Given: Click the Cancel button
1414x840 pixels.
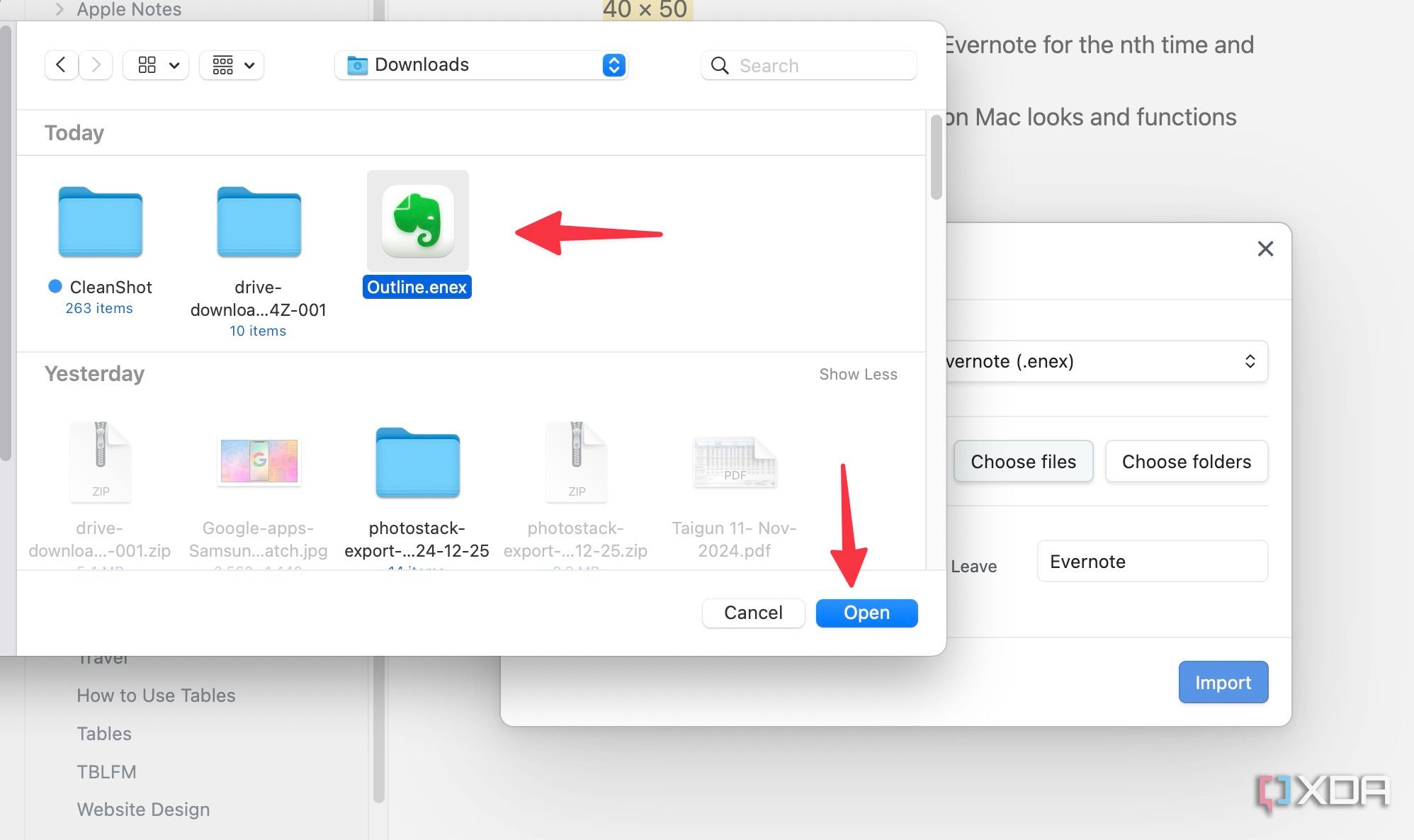Looking at the screenshot, I should coord(753,613).
